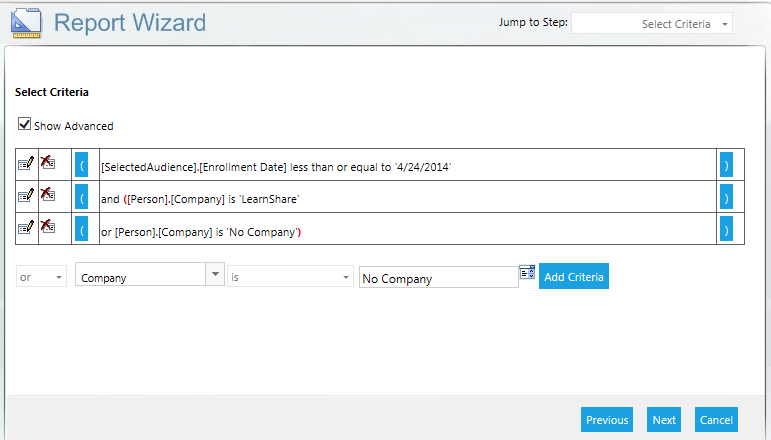Click the Add Criteria button
The width and height of the screenshot is (771, 440).
click(x=573, y=276)
